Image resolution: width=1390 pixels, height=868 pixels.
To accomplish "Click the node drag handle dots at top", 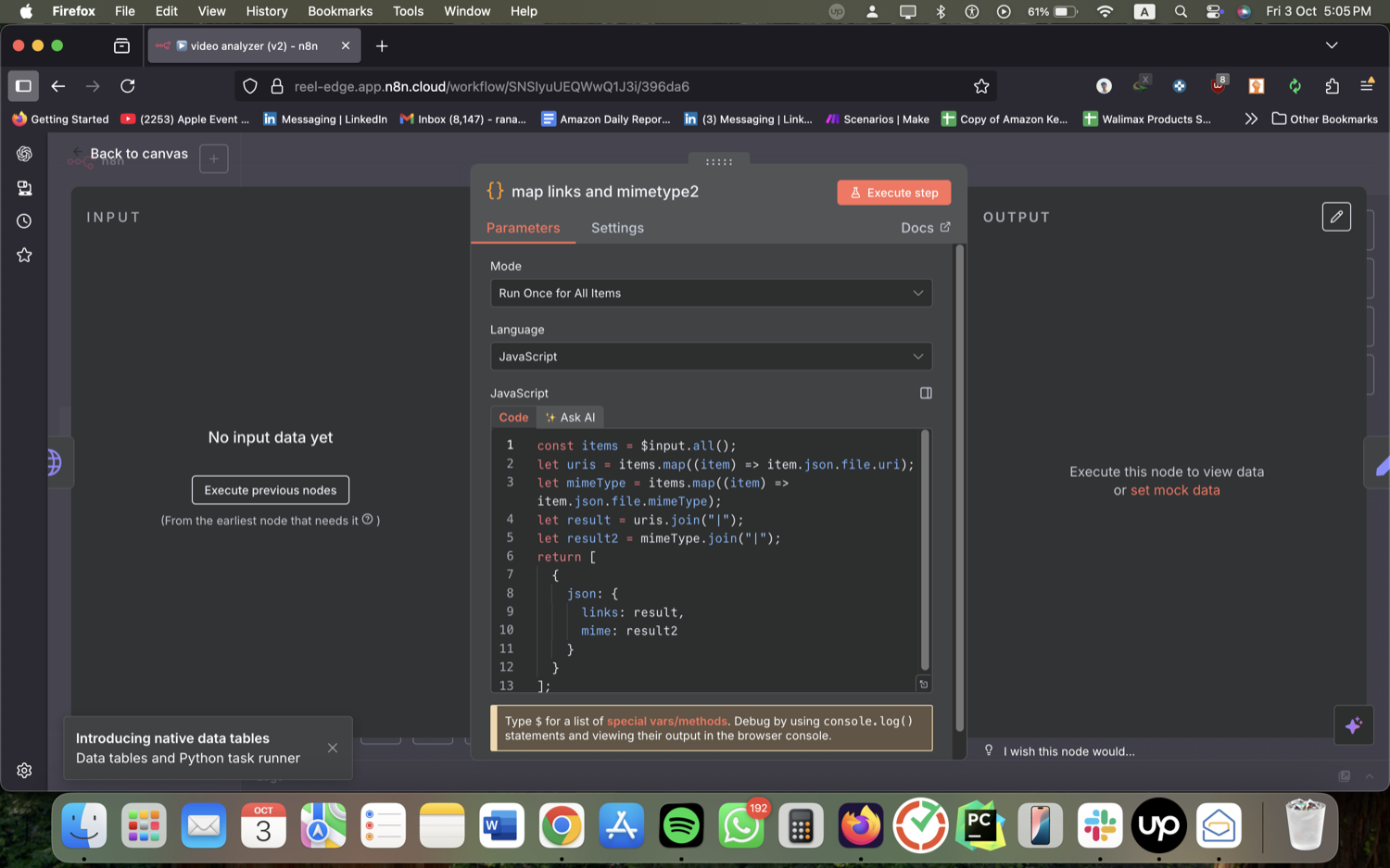I will (x=719, y=161).
